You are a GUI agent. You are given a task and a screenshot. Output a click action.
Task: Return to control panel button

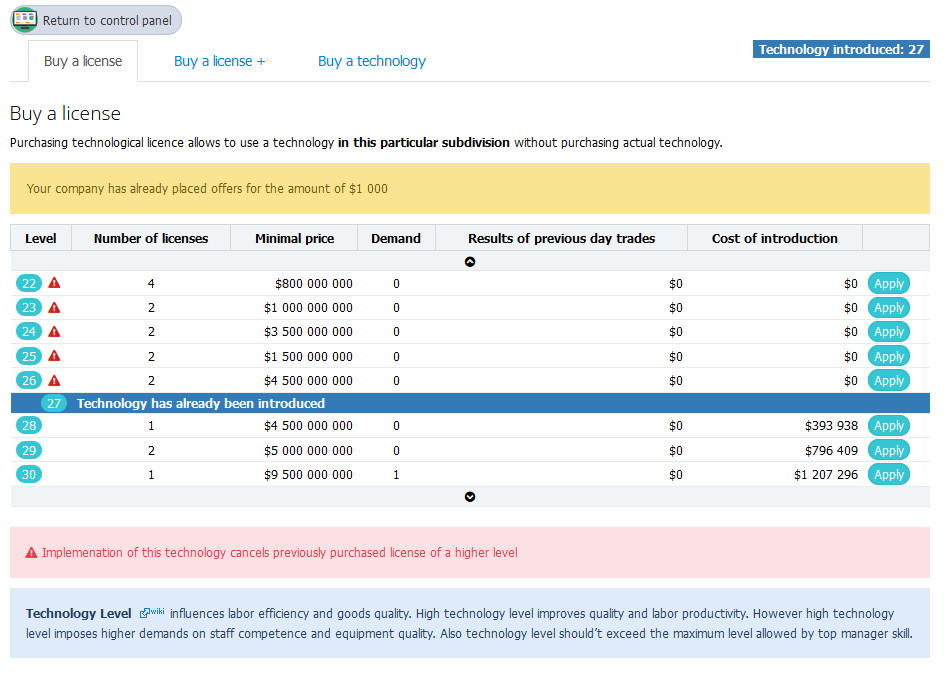point(96,20)
